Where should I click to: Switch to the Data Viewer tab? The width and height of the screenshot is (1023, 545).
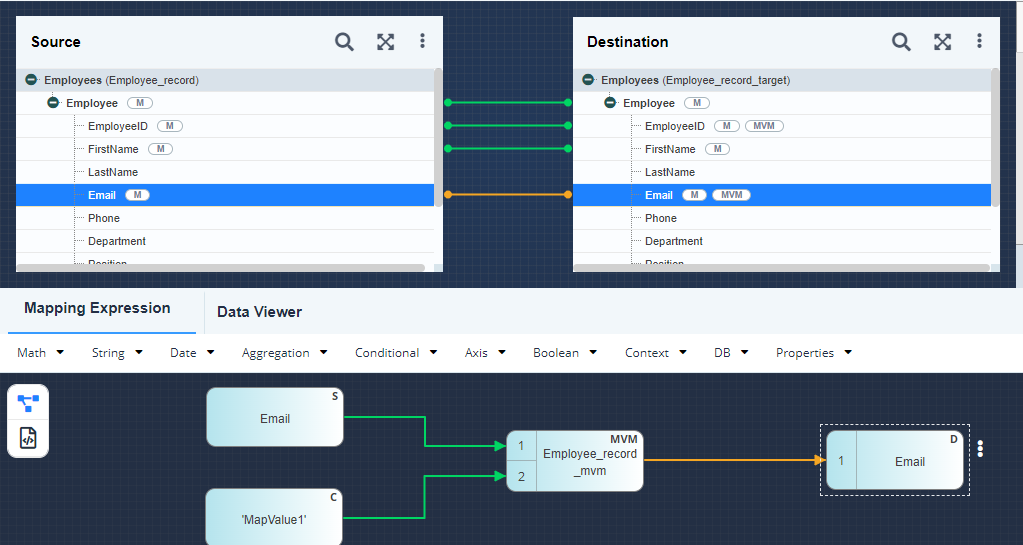click(x=259, y=312)
